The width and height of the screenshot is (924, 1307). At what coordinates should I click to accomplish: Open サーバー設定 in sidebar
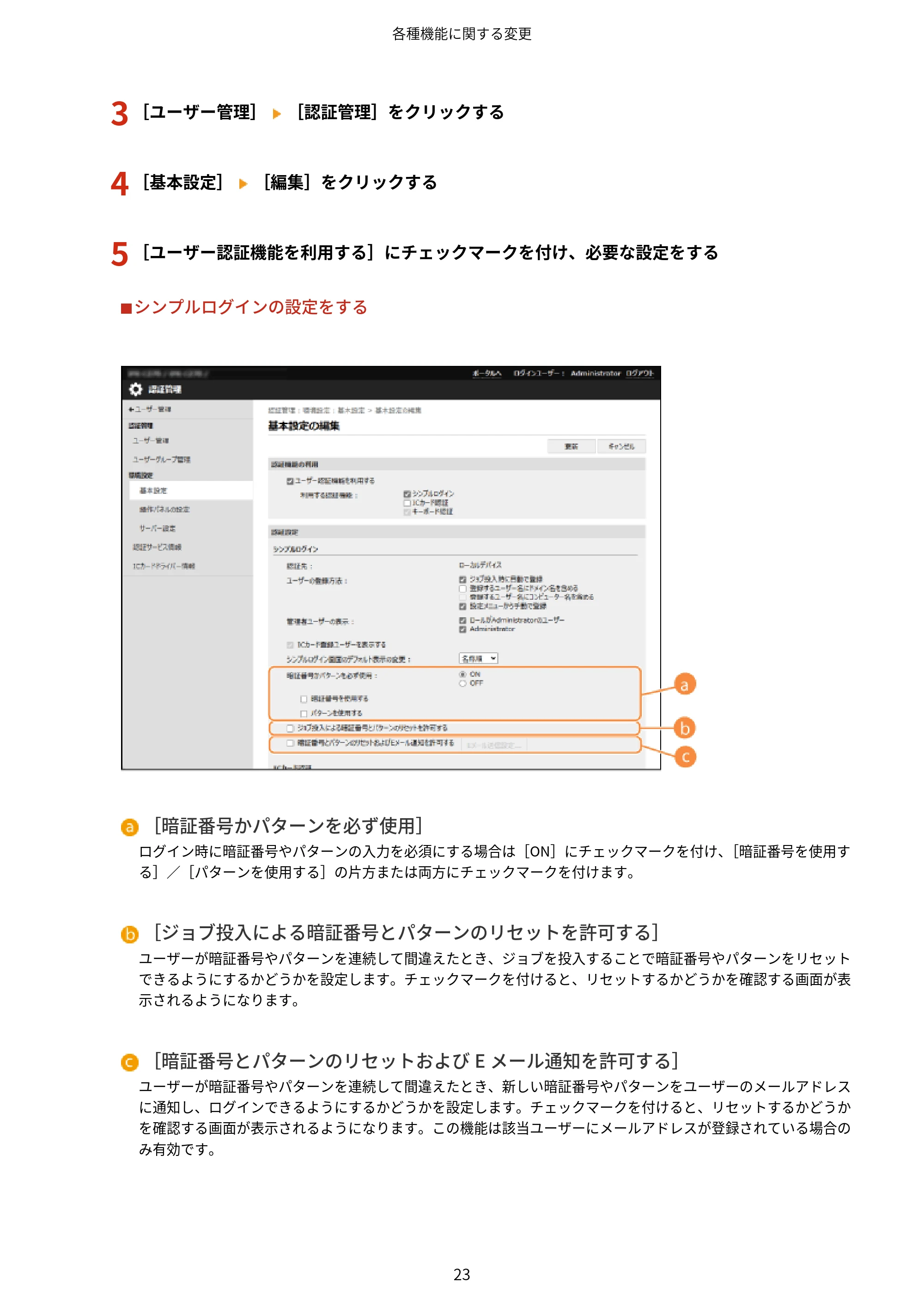pos(158,528)
